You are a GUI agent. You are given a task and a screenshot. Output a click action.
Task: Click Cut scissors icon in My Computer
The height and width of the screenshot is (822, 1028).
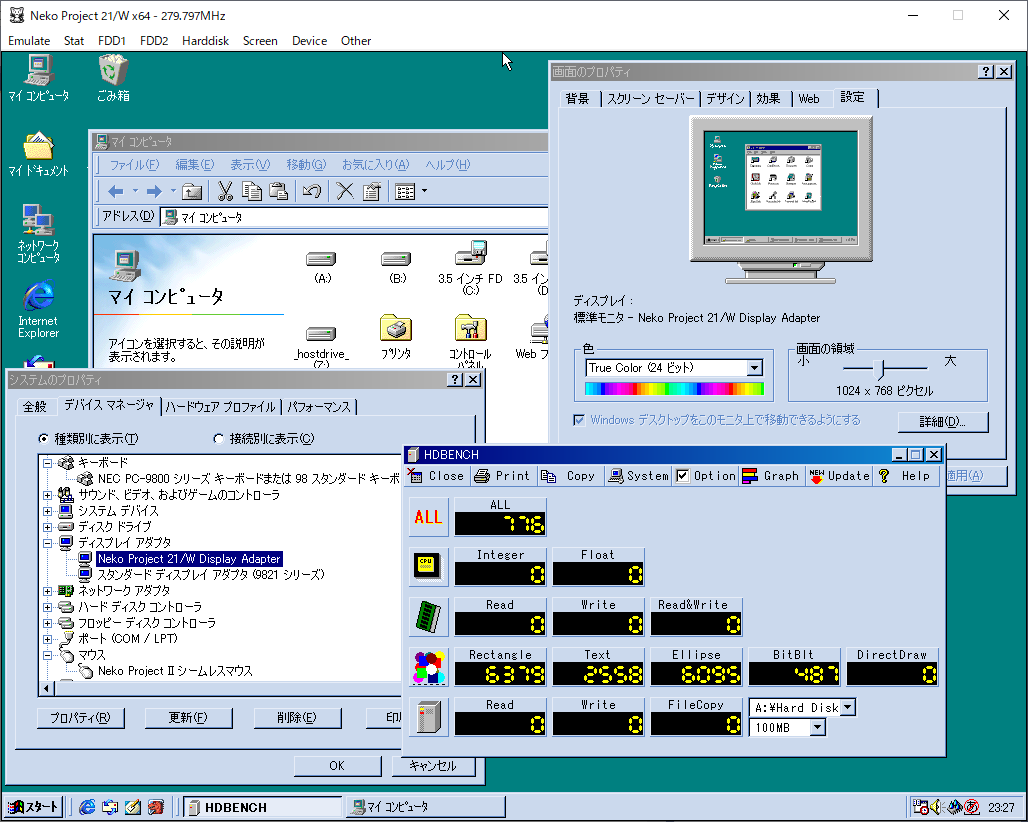pyautogui.click(x=225, y=191)
